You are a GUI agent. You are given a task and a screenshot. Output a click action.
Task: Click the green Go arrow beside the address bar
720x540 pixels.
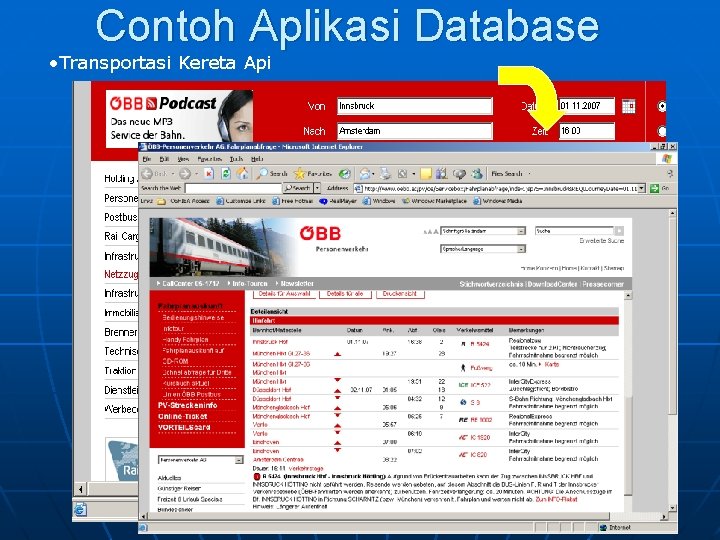(x=654, y=188)
